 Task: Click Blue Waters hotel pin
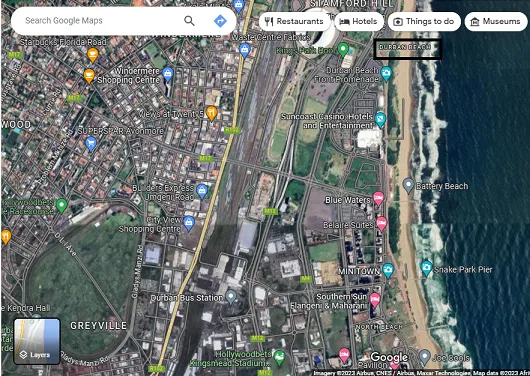pyautogui.click(x=378, y=198)
